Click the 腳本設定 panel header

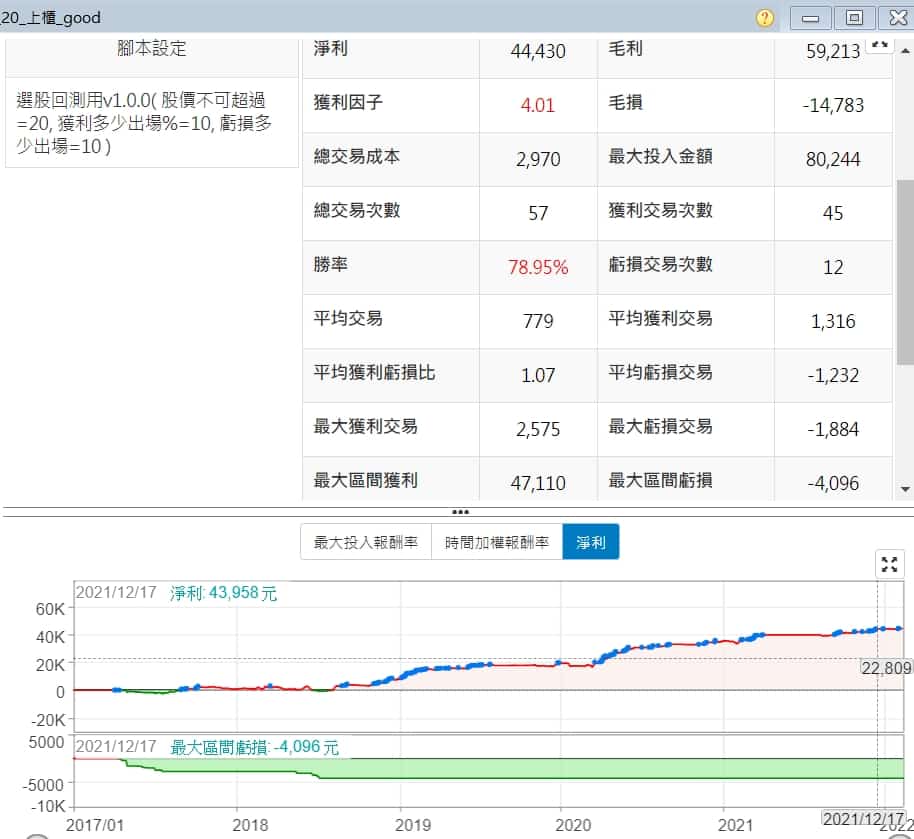pos(152,49)
